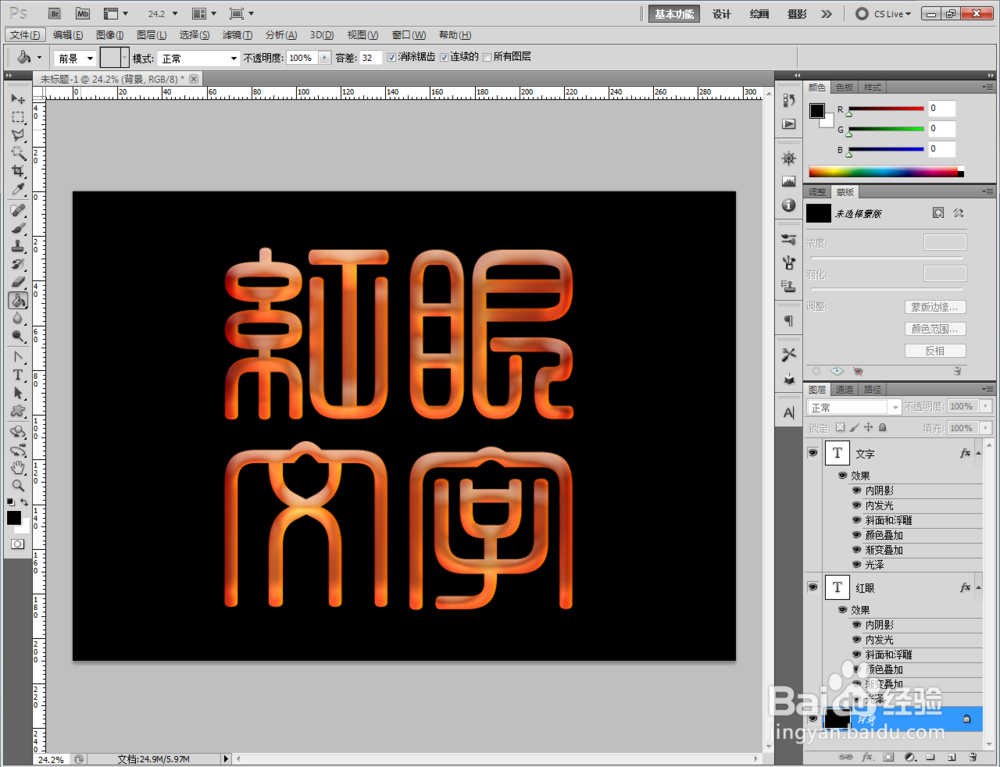Screen dimensions: 1000x767
Task: Select the Hand tool
Action: click(x=18, y=468)
